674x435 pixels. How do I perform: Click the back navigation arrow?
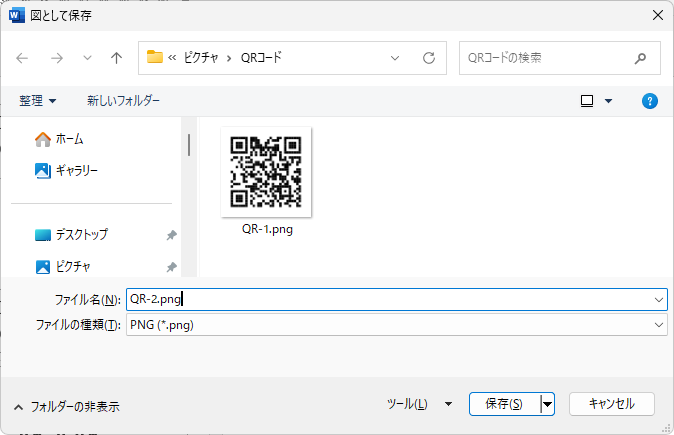coord(23,58)
